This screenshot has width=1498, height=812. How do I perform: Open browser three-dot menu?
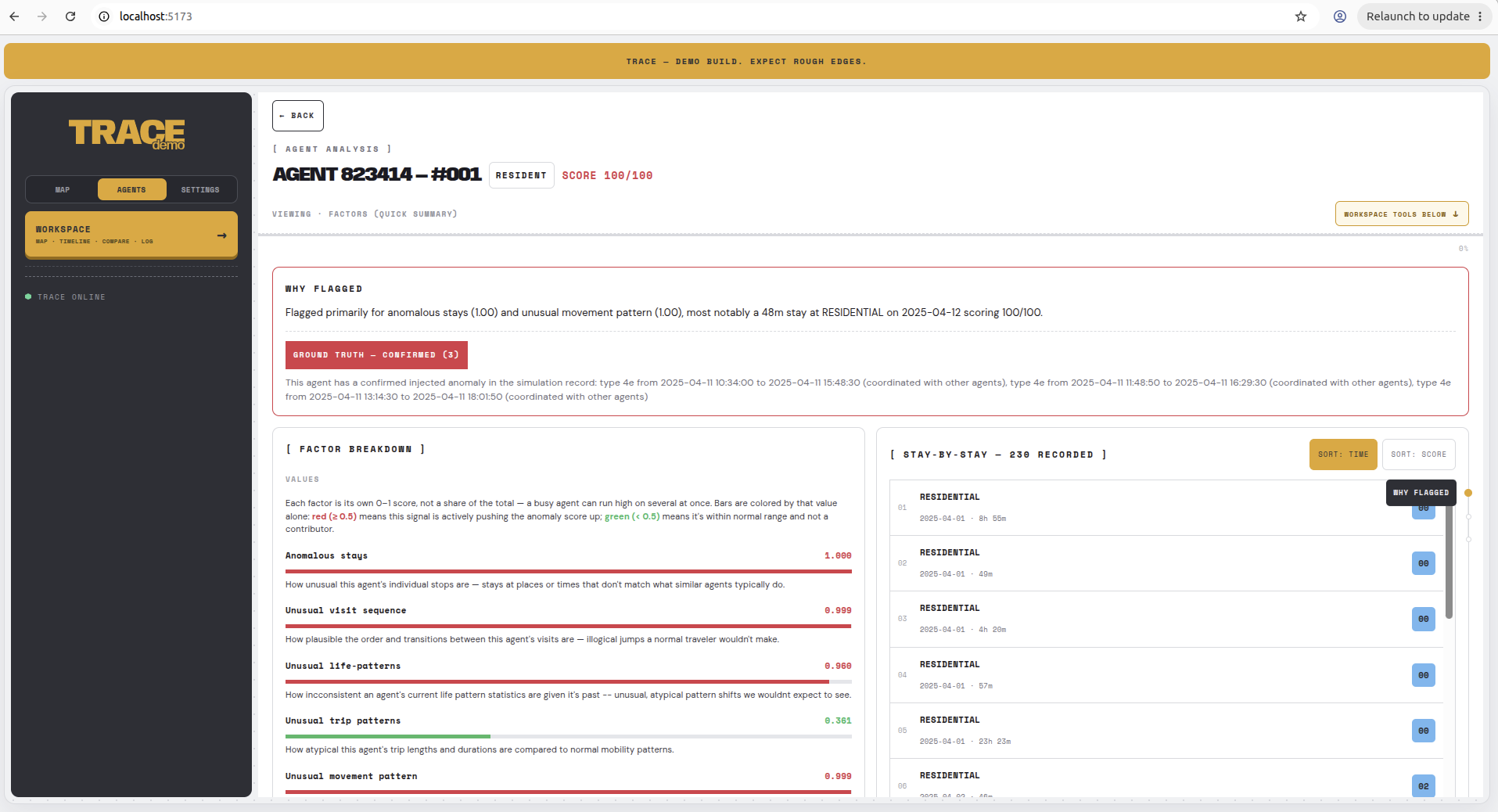(x=1480, y=16)
